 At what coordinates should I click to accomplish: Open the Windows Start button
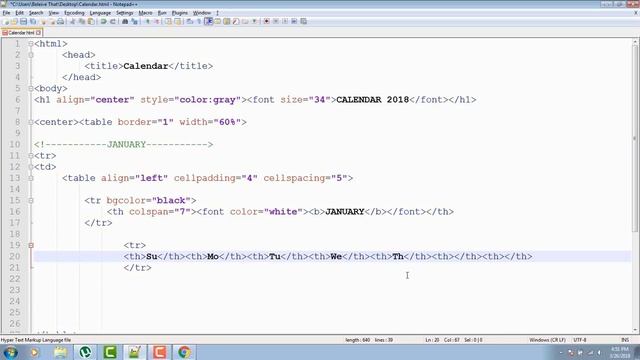(10, 352)
